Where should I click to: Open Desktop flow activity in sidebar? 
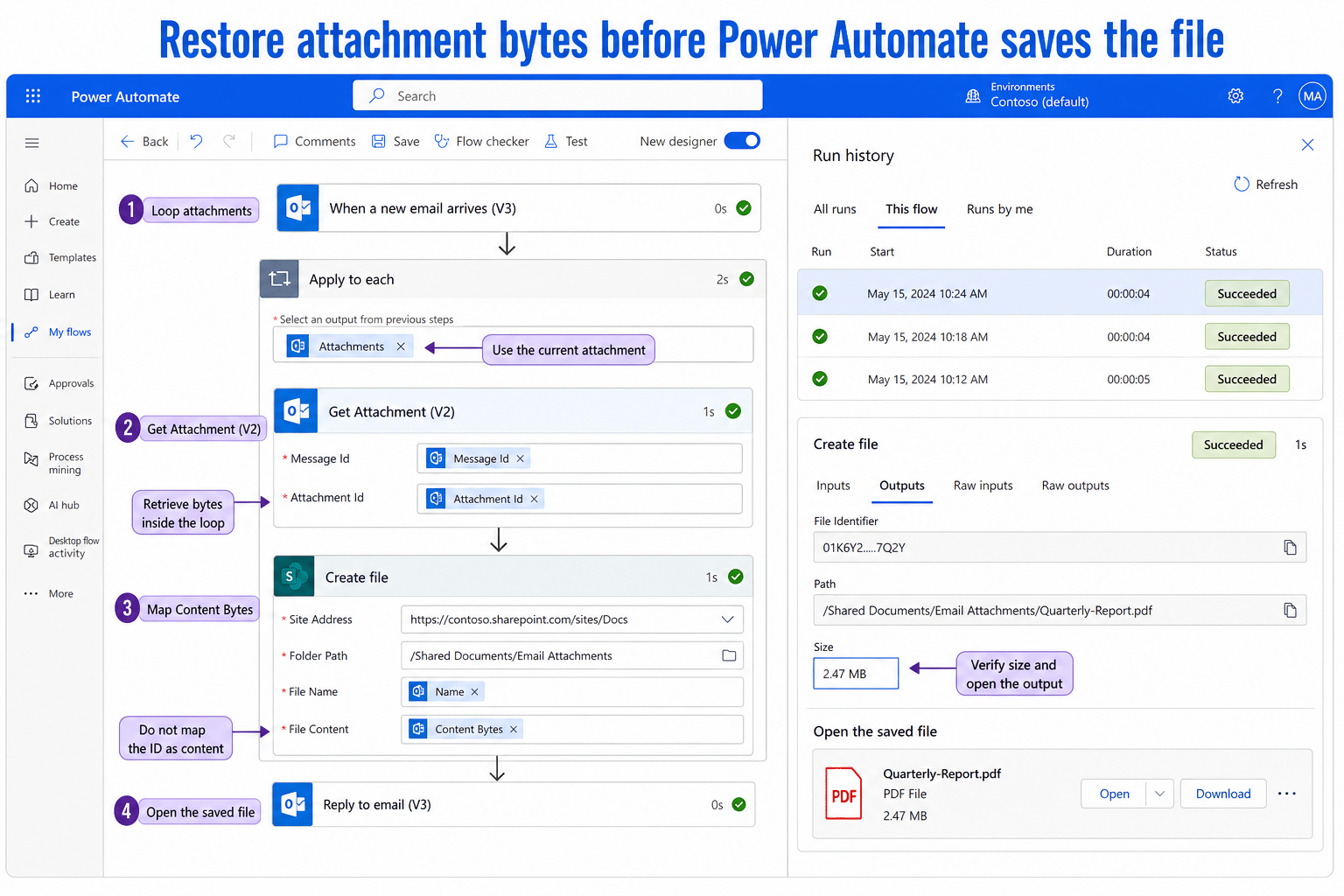click(61, 548)
